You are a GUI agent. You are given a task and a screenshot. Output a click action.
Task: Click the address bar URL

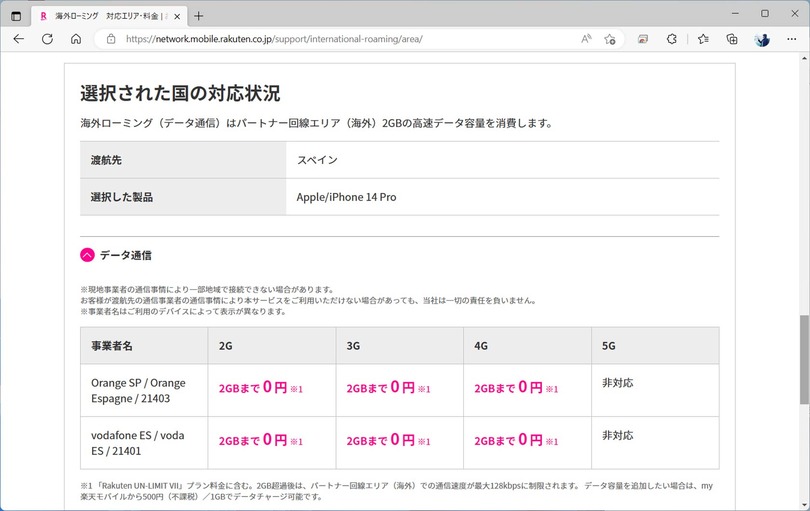[274, 39]
